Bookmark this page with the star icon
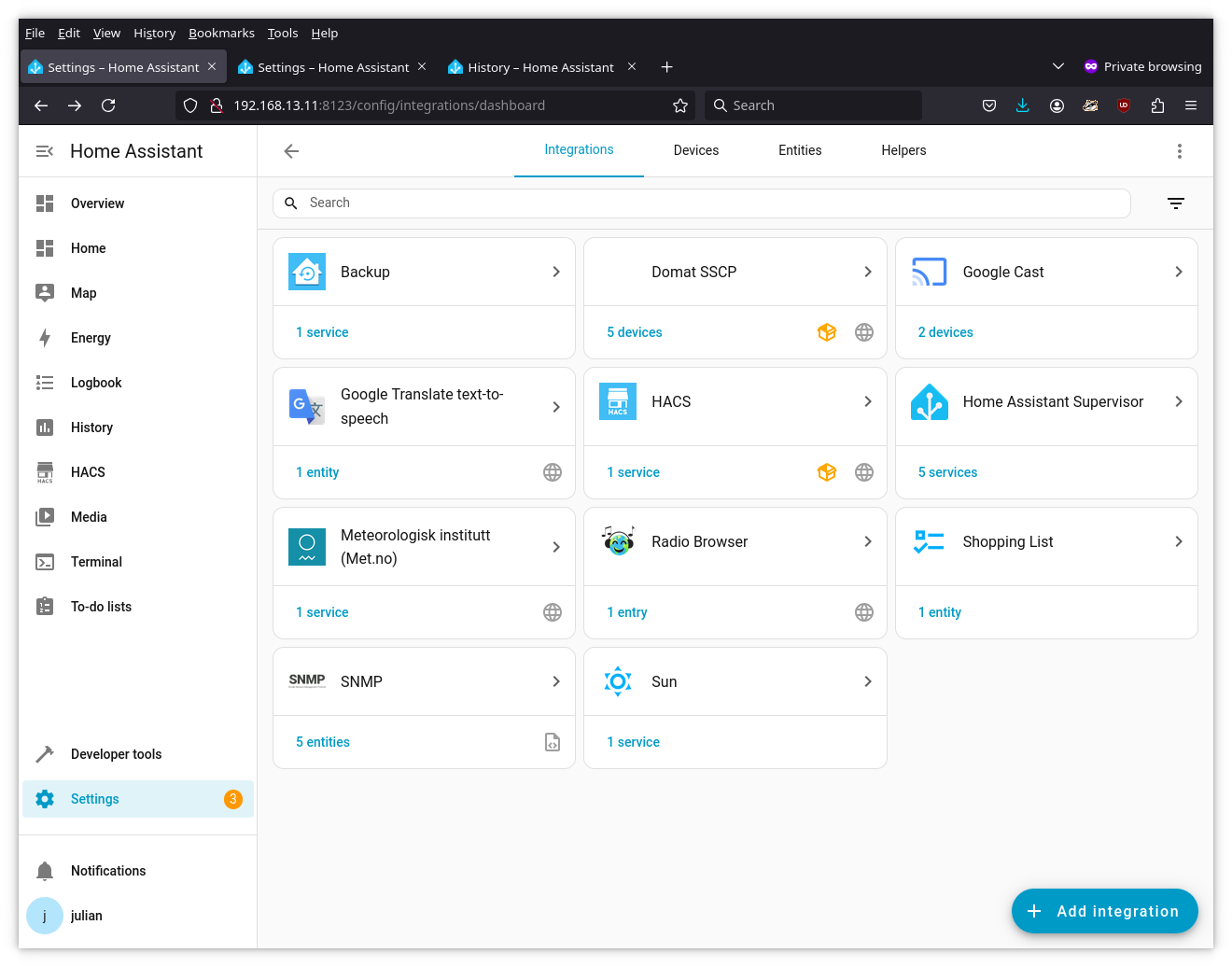 680,105
